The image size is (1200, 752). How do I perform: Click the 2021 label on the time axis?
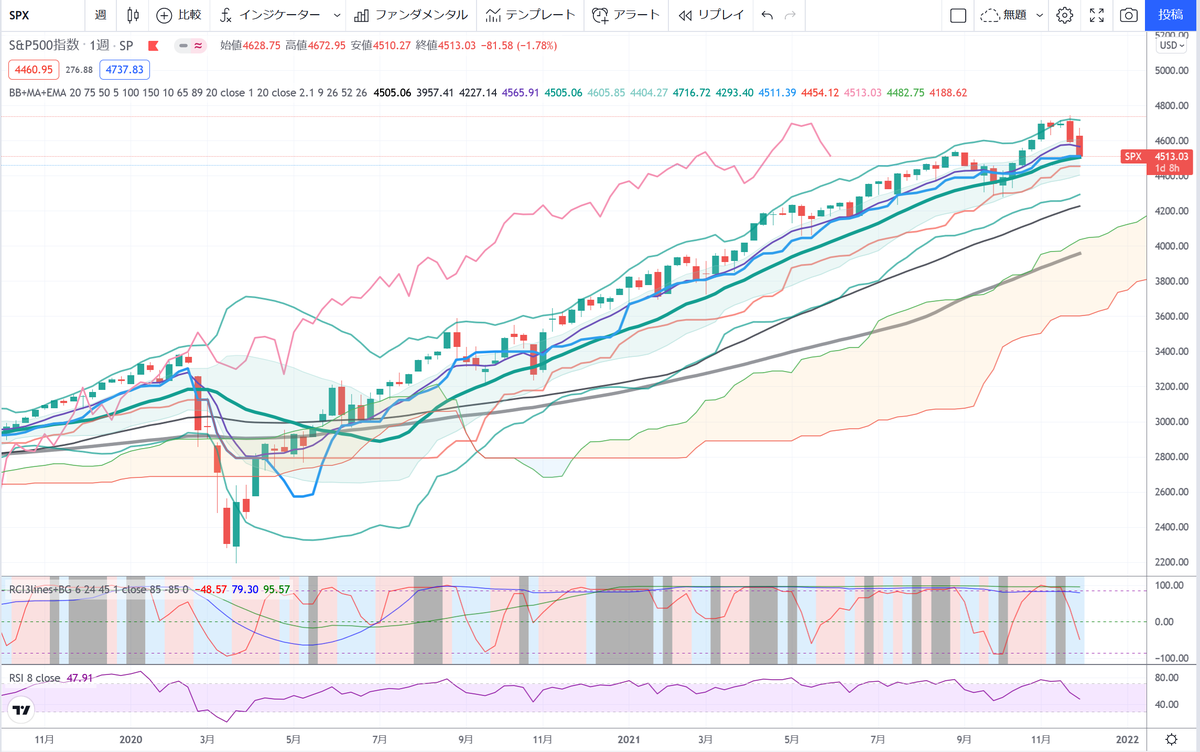(627, 739)
